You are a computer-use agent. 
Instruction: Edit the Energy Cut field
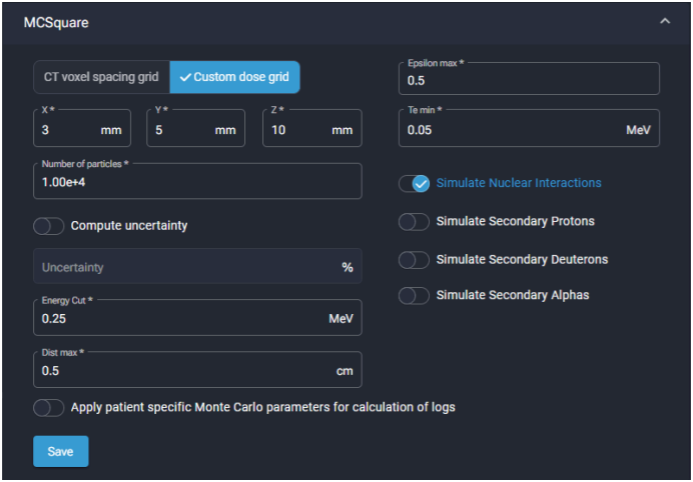coord(180,318)
